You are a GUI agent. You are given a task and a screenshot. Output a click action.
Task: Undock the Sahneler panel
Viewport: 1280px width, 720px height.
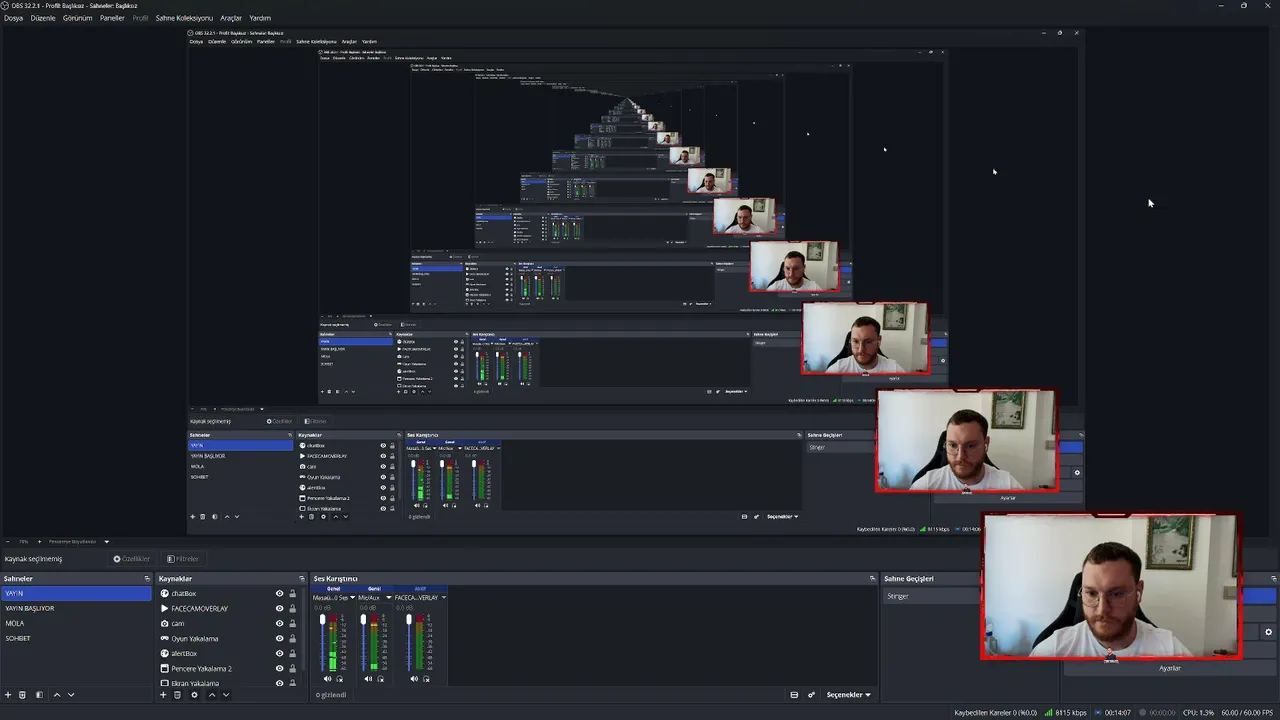147,579
